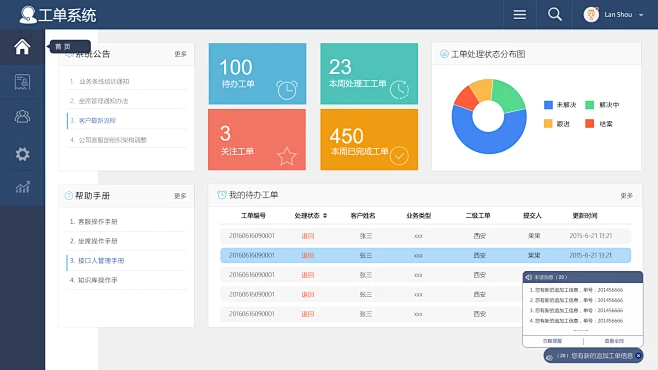Click the speaker icon in 未读消息 popup header
Screen dimensions: 658x370
529,277
